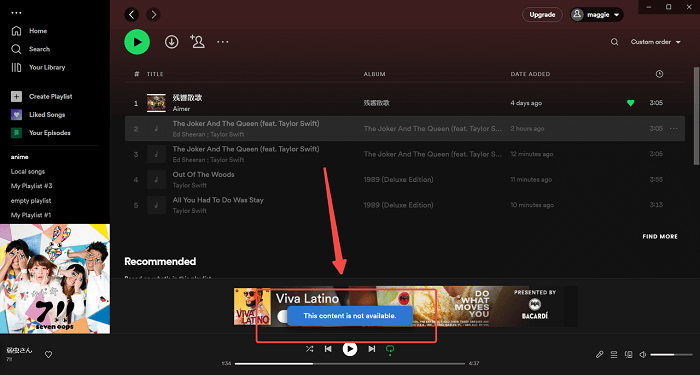The image size is (700, 375).
Task: Go forward with the right arrow button
Action: tap(154, 15)
